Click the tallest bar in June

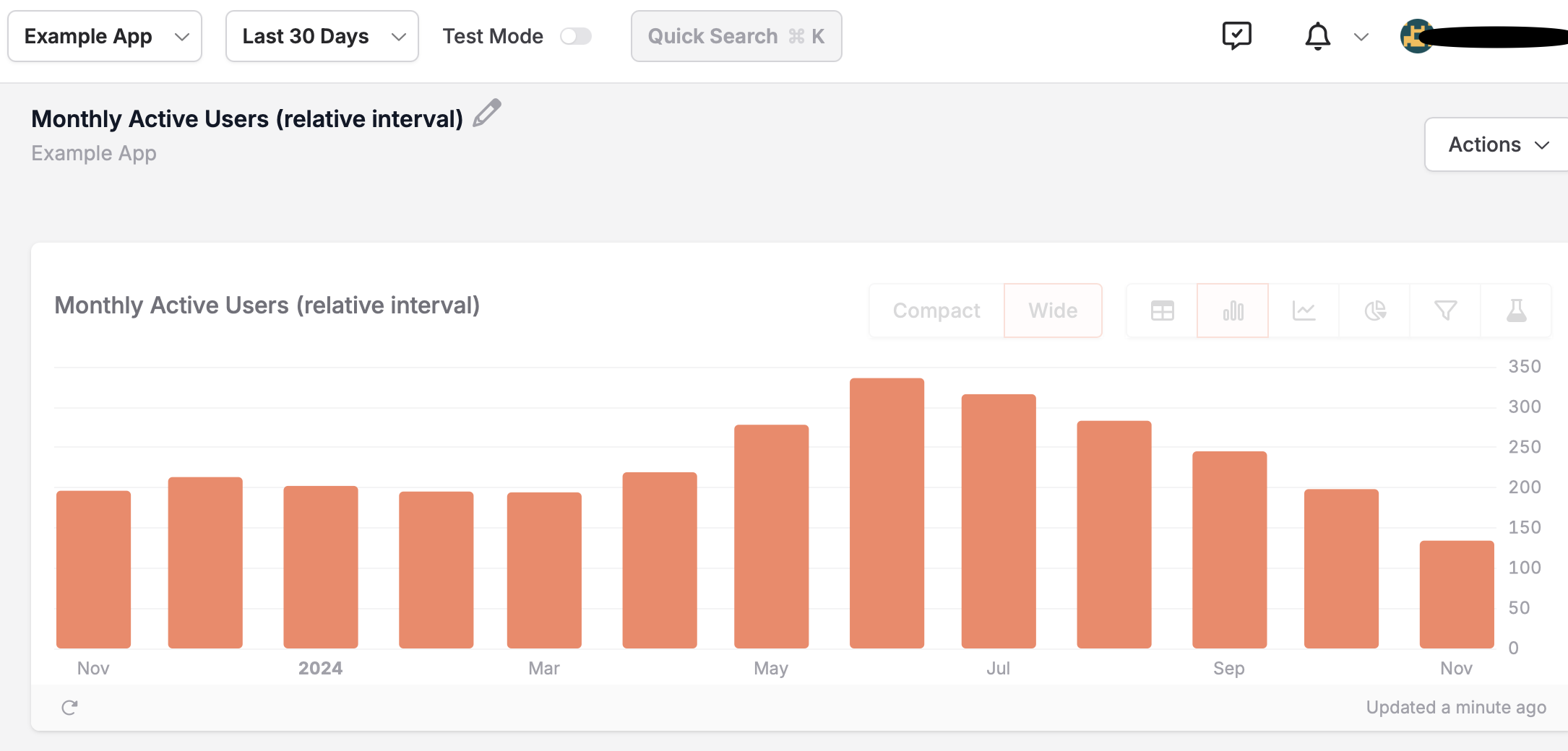pos(887,513)
